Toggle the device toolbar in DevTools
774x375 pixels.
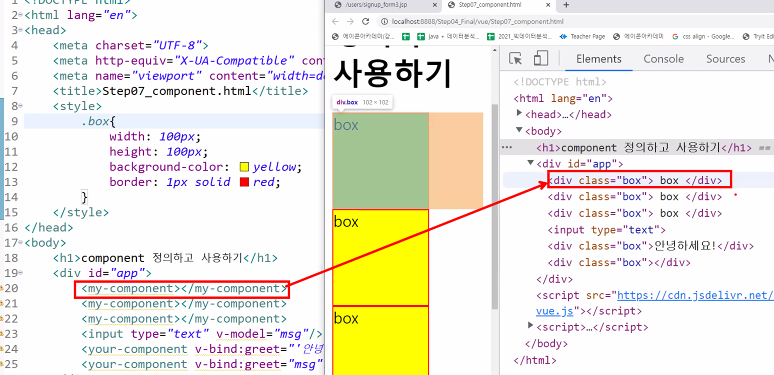(541, 59)
